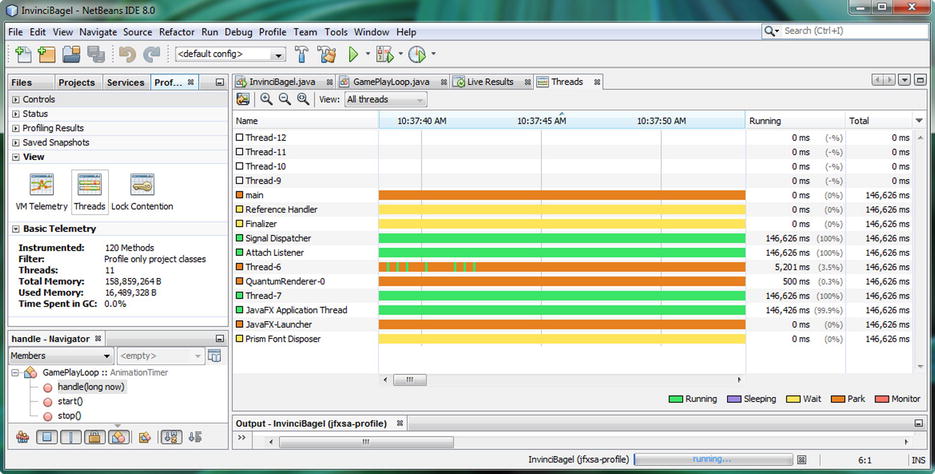Expand the Controls section
The width and height of the screenshot is (935, 474).
point(16,100)
